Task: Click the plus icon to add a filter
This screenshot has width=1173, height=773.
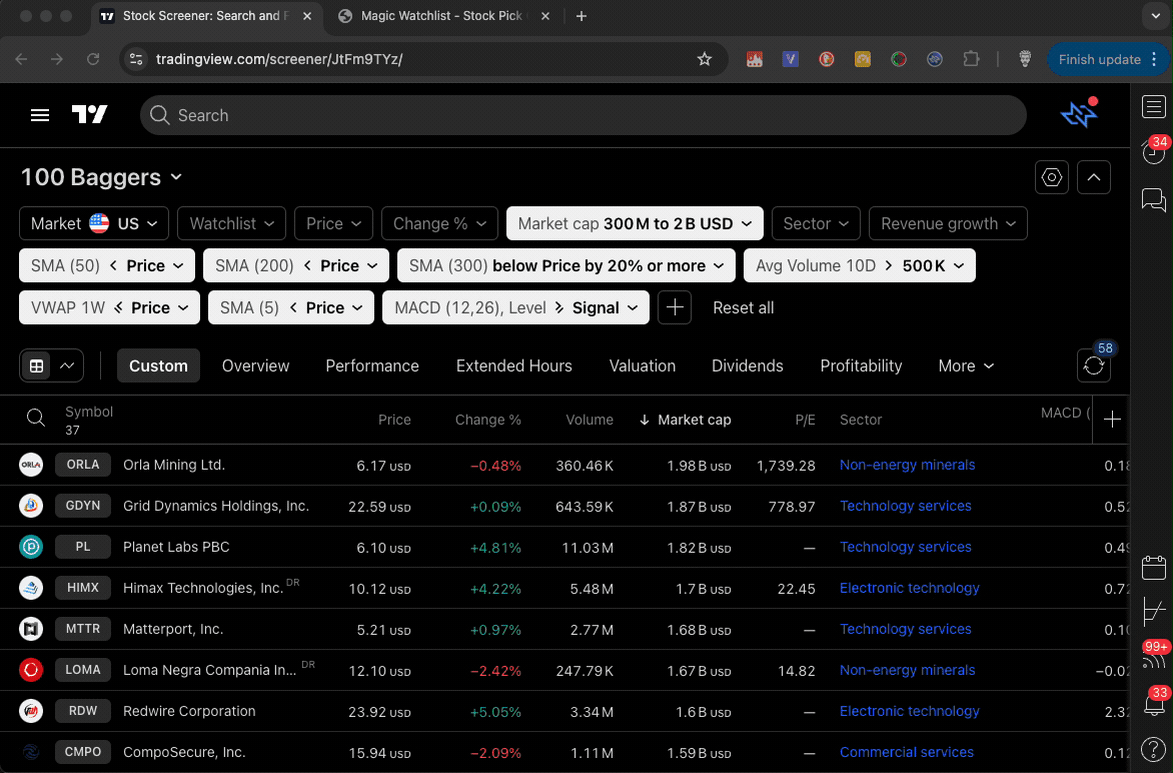Action: [x=674, y=307]
